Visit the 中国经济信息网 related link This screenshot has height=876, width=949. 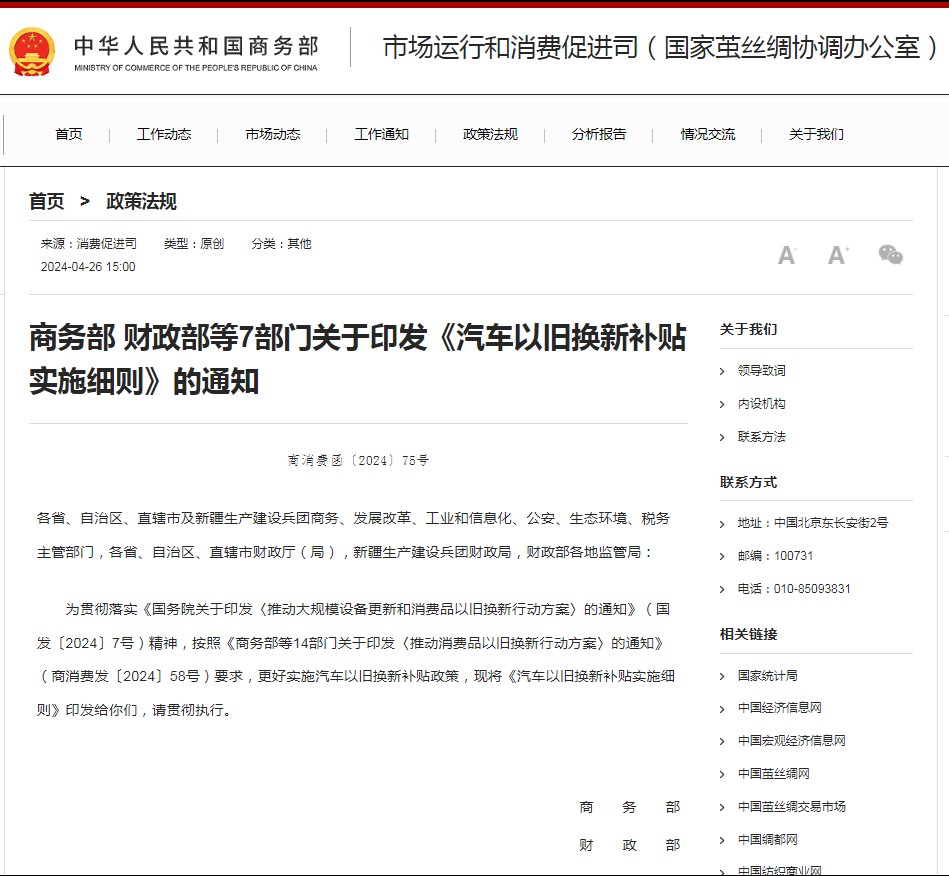click(780, 708)
